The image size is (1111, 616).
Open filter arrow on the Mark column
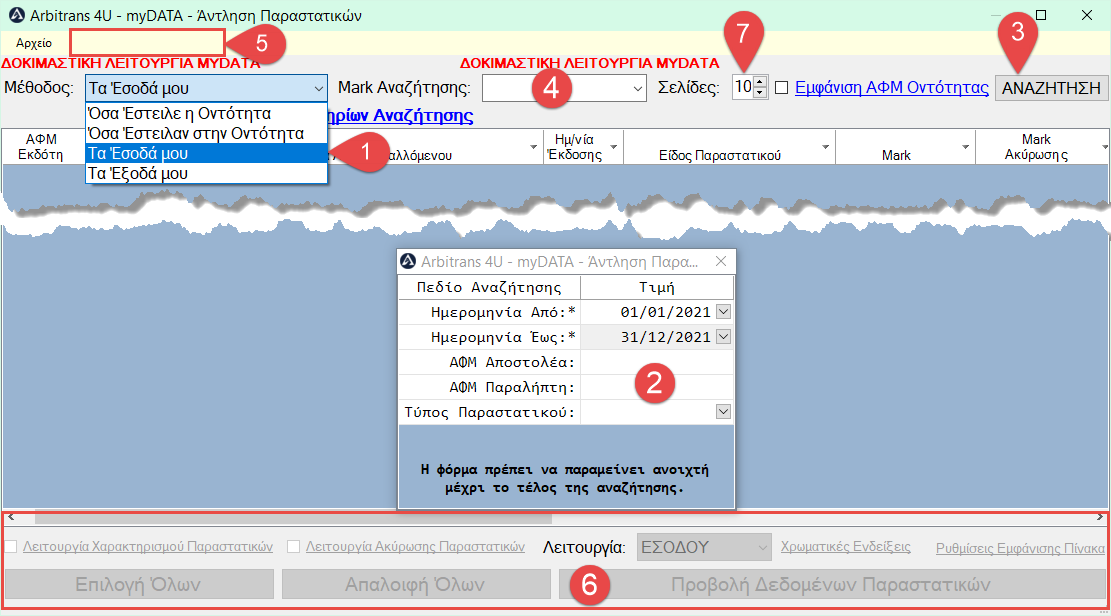click(x=965, y=147)
